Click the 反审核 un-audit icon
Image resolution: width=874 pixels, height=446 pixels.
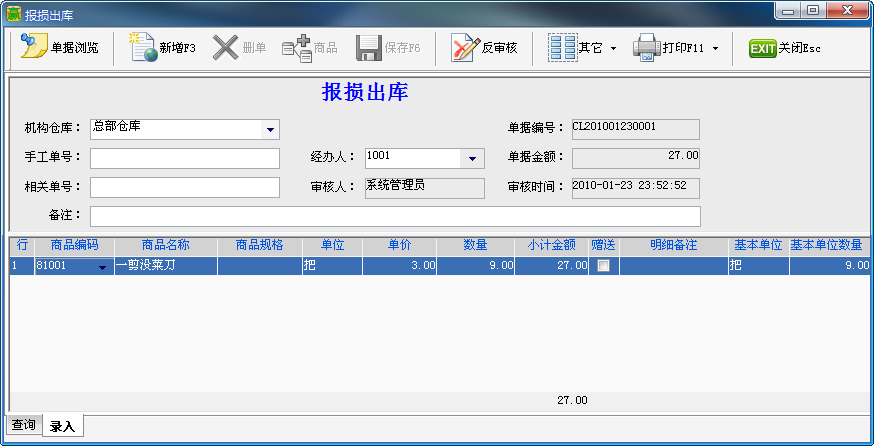465,48
